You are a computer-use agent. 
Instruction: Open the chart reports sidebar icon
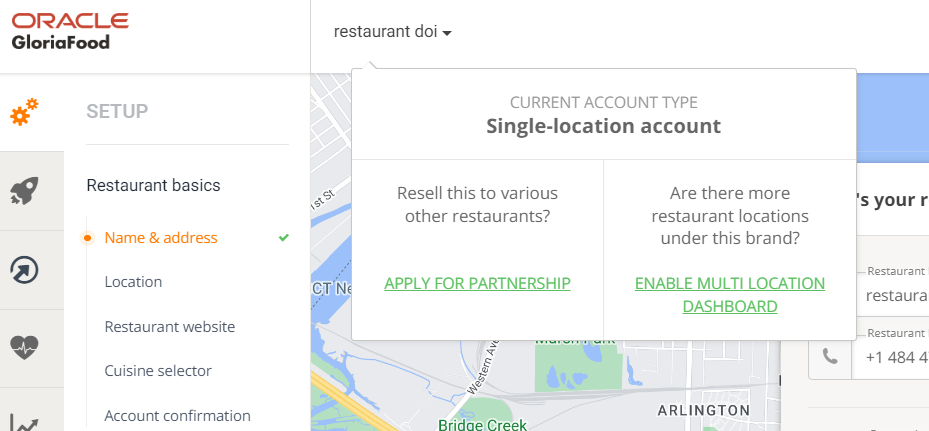pyautogui.click(x=24, y=423)
